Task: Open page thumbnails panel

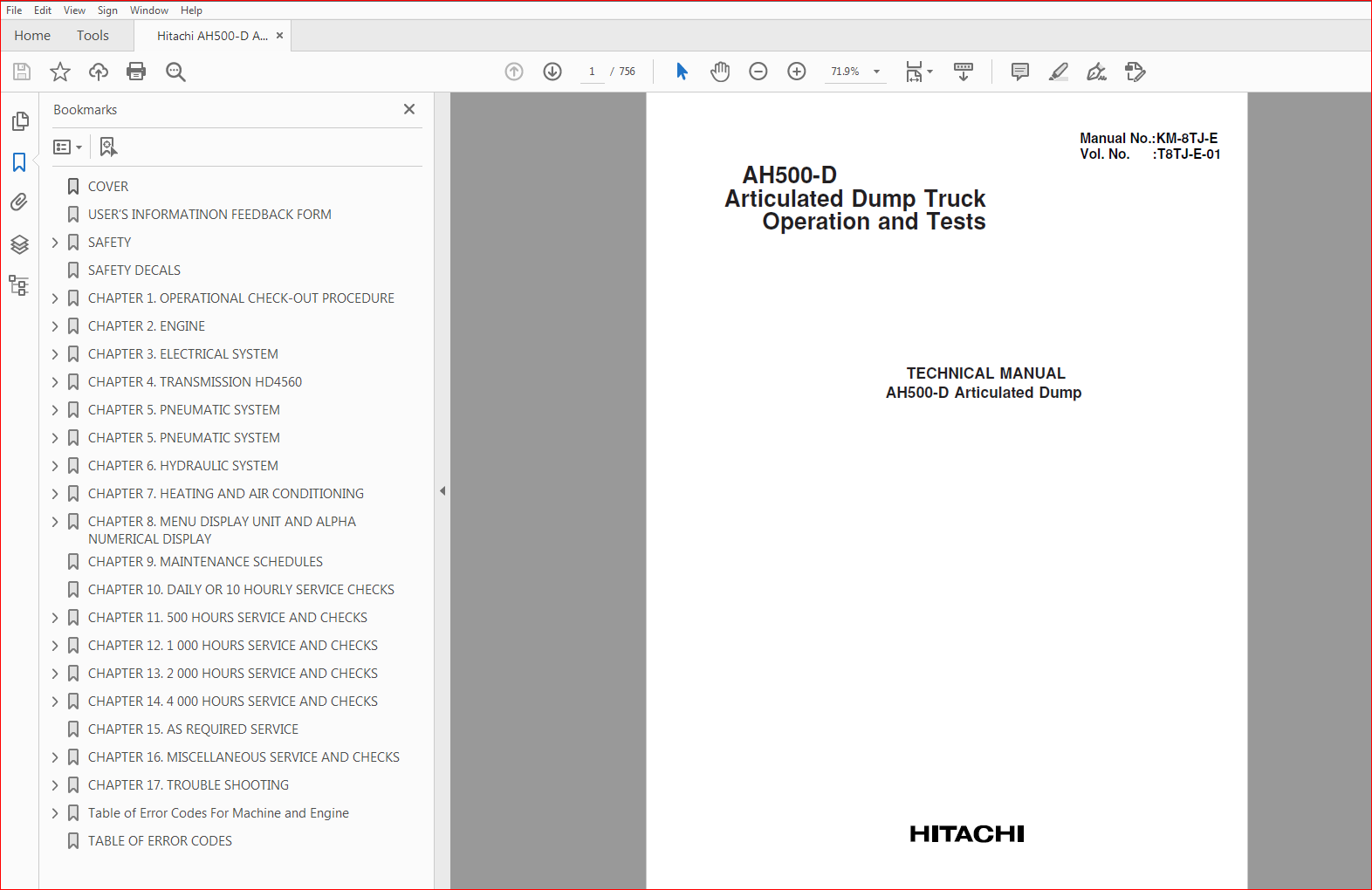Action: [x=19, y=121]
